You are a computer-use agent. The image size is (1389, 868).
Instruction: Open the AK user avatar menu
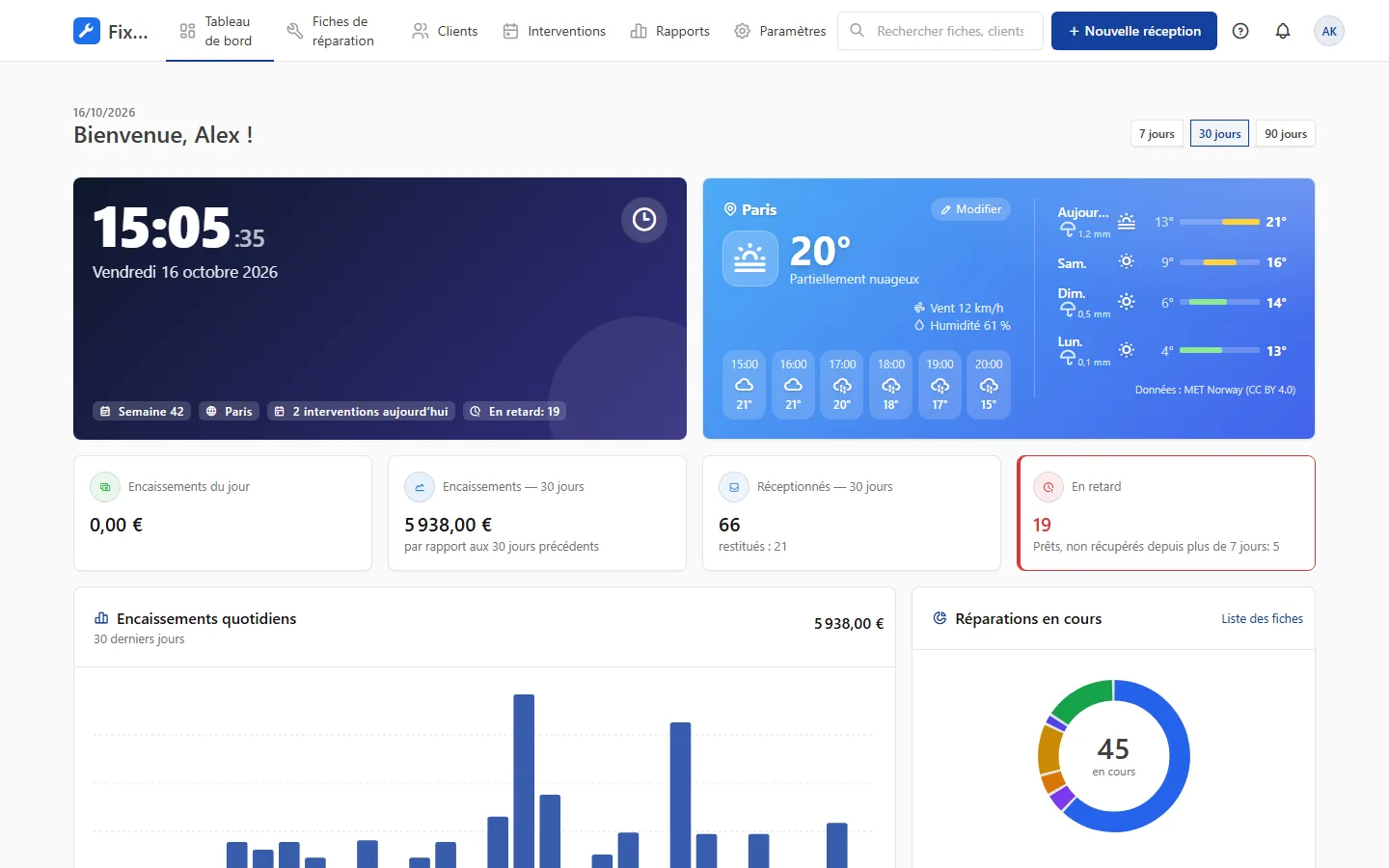(x=1329, y=31)
